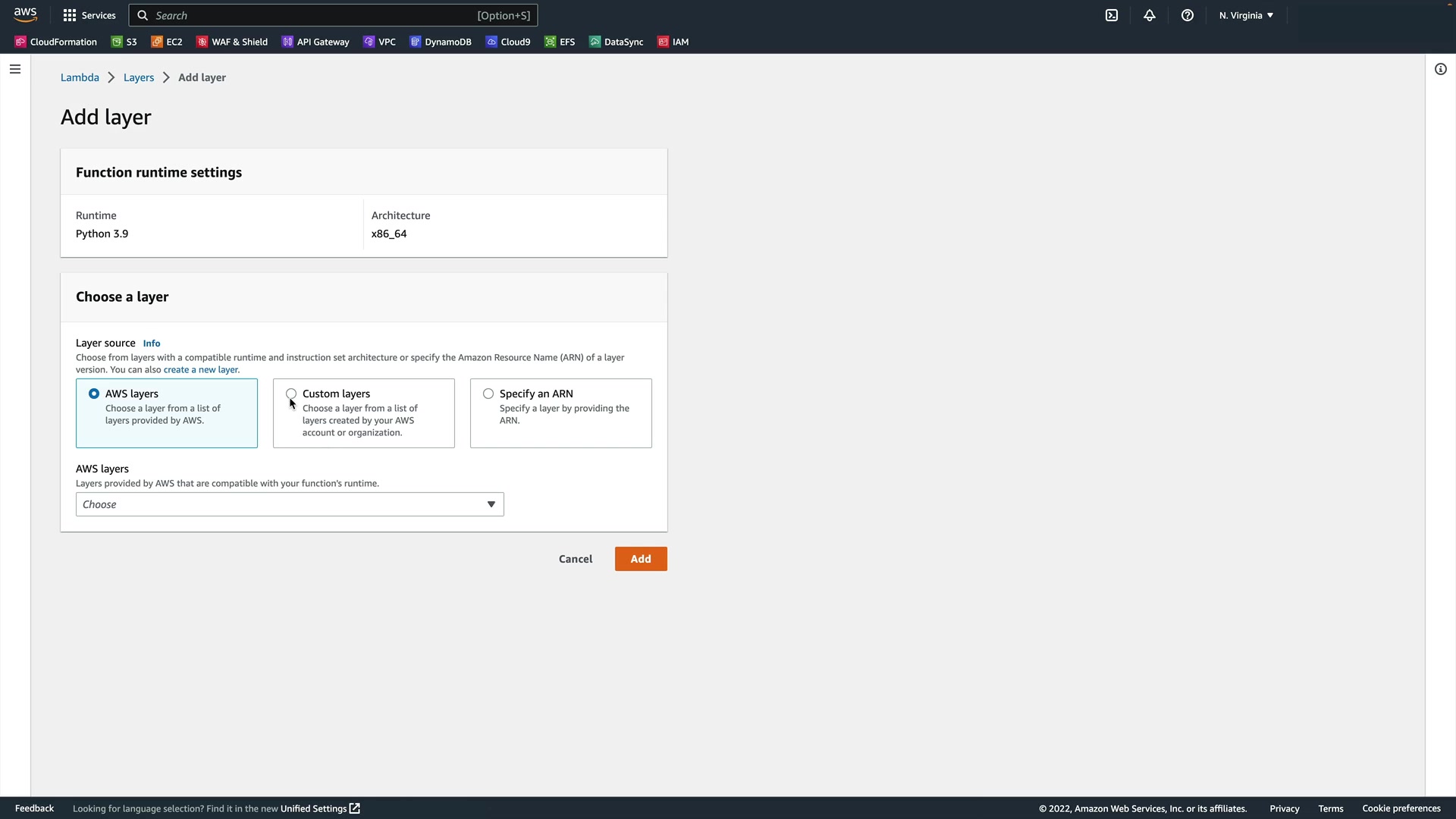Open the info panel icon at right
Screen dimensions: 1456x819
(x=1441, y=69)
